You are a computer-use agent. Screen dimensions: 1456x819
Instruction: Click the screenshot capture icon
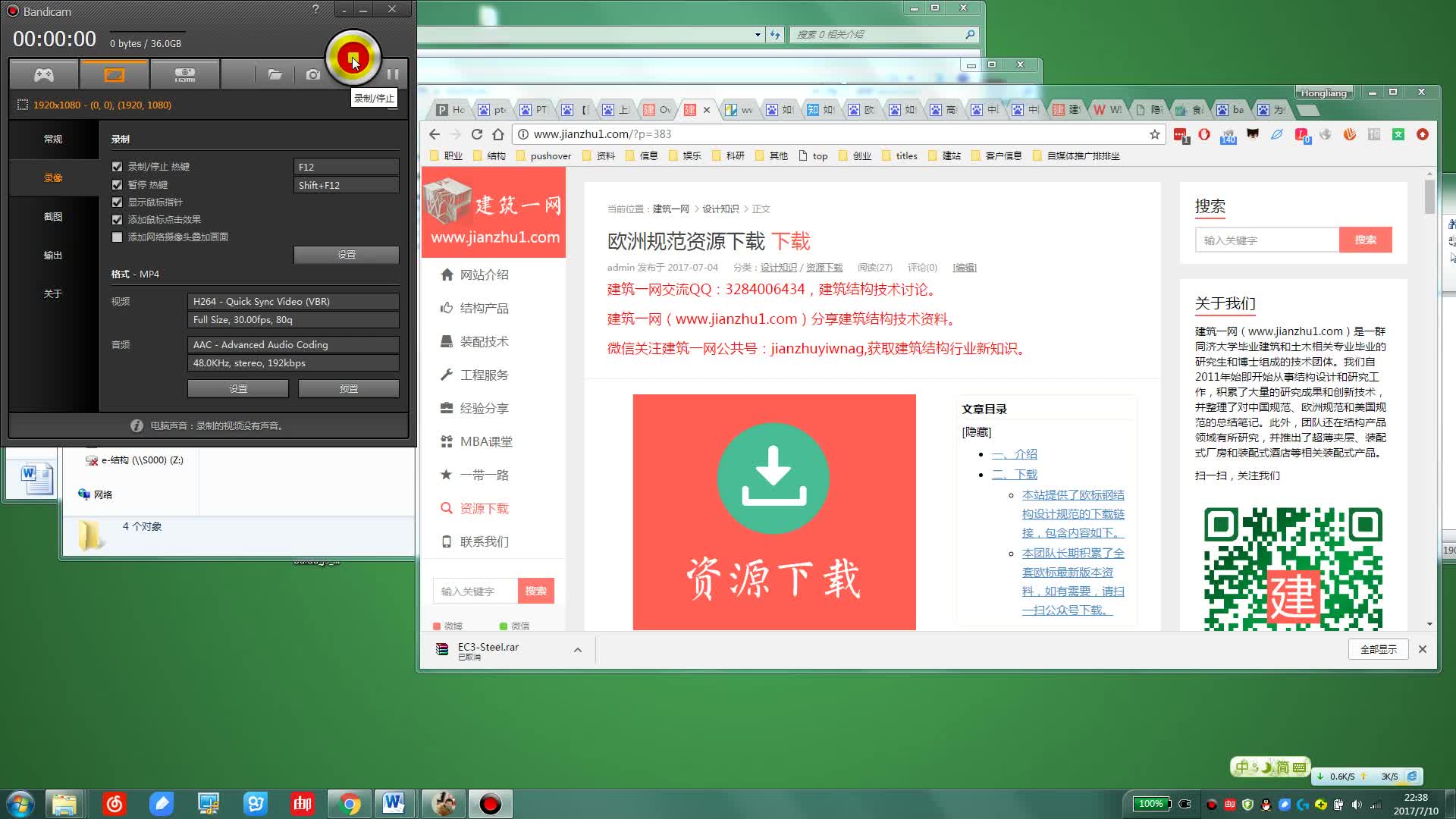point(313,74)
